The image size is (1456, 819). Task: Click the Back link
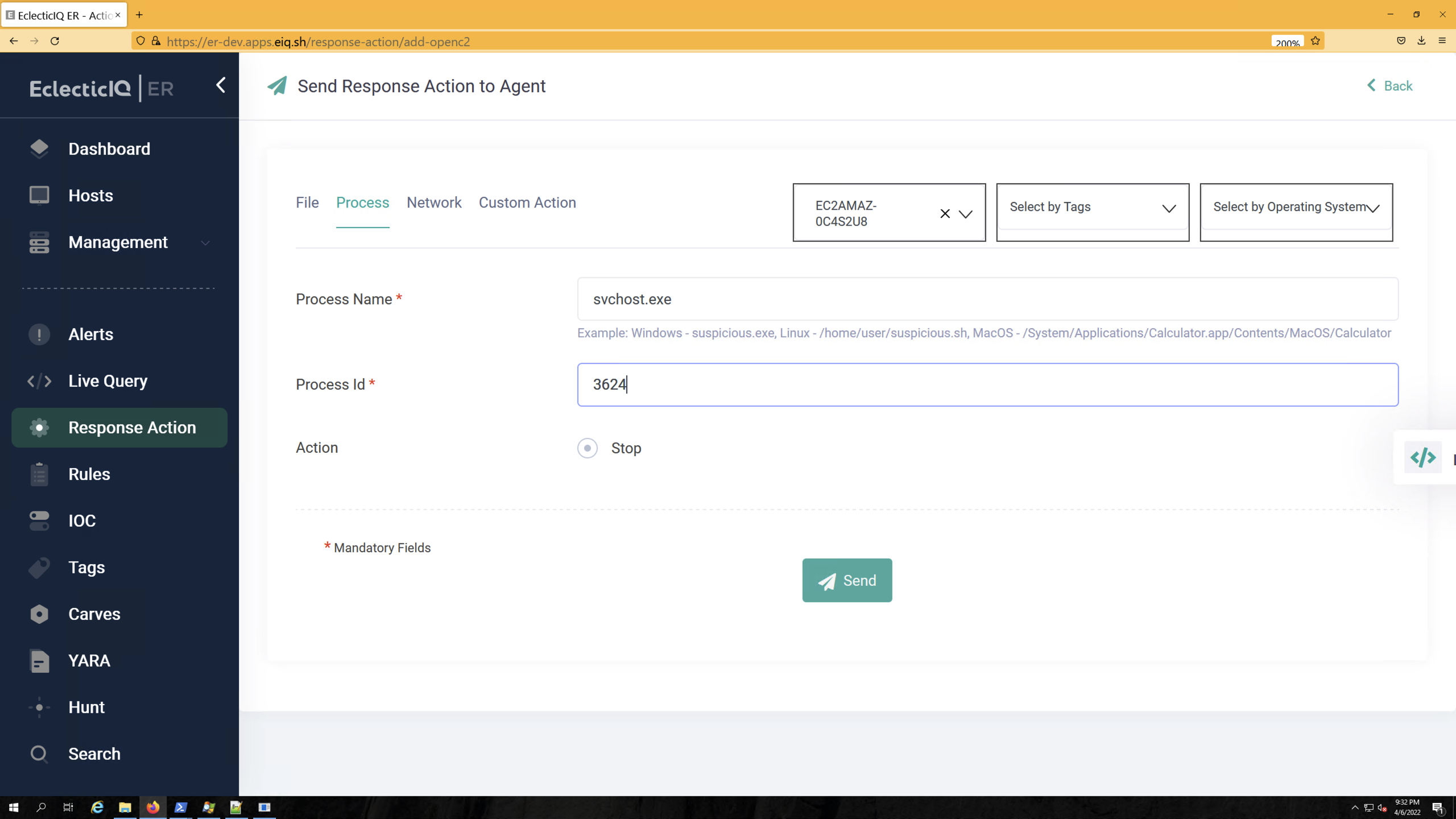coord(1390,86)
